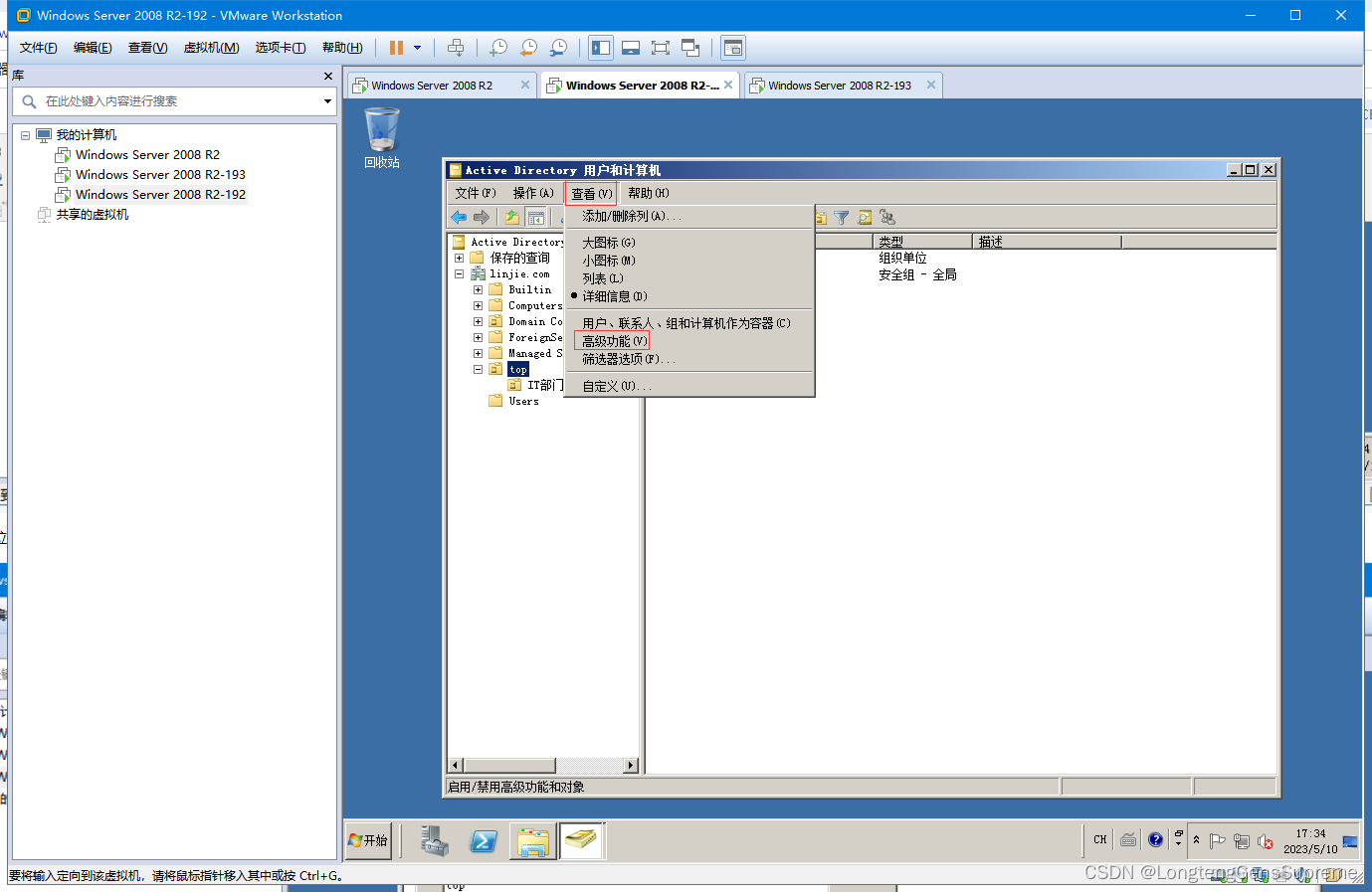Viewport: 1372px width, 892px height.
Task: Expand the Computers container node
Action: click(478, 305)
